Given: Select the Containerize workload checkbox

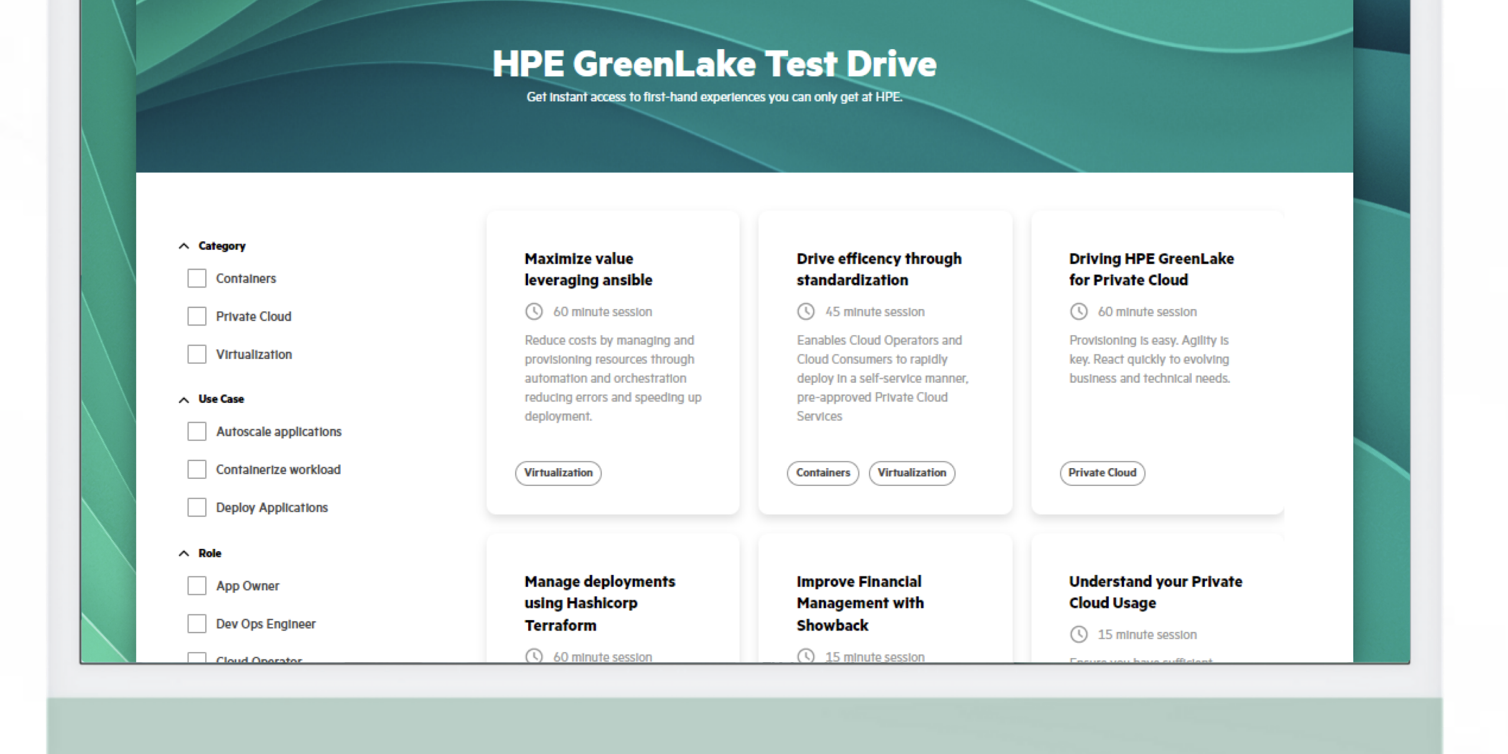Looking at the screenshot, I should pyautogui.click(x=197, y=469).
